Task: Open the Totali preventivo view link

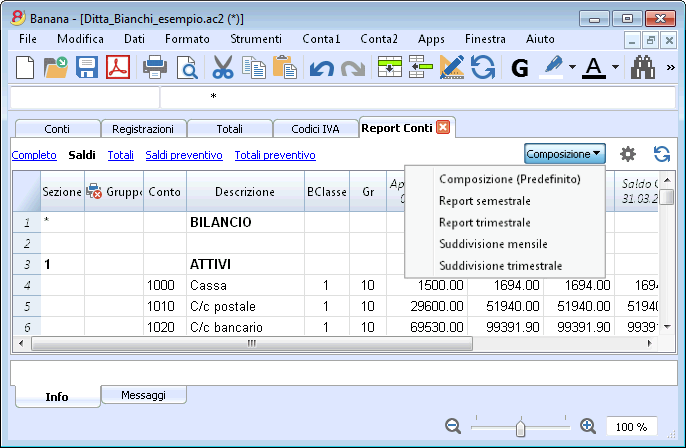Action: tap(275, 155)
